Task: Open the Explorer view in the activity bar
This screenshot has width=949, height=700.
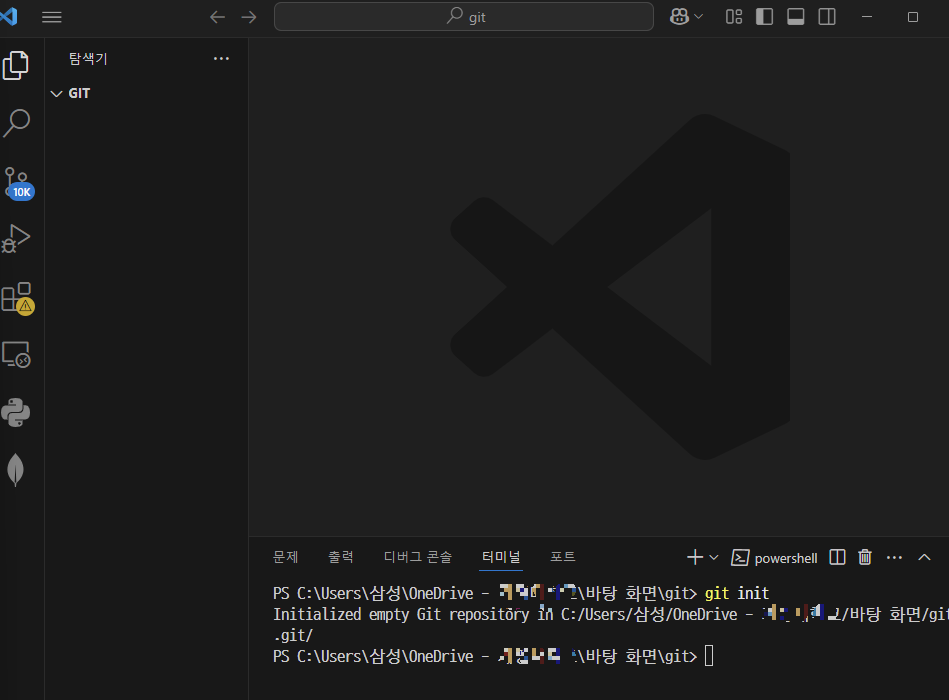Action: click(16, 65)
